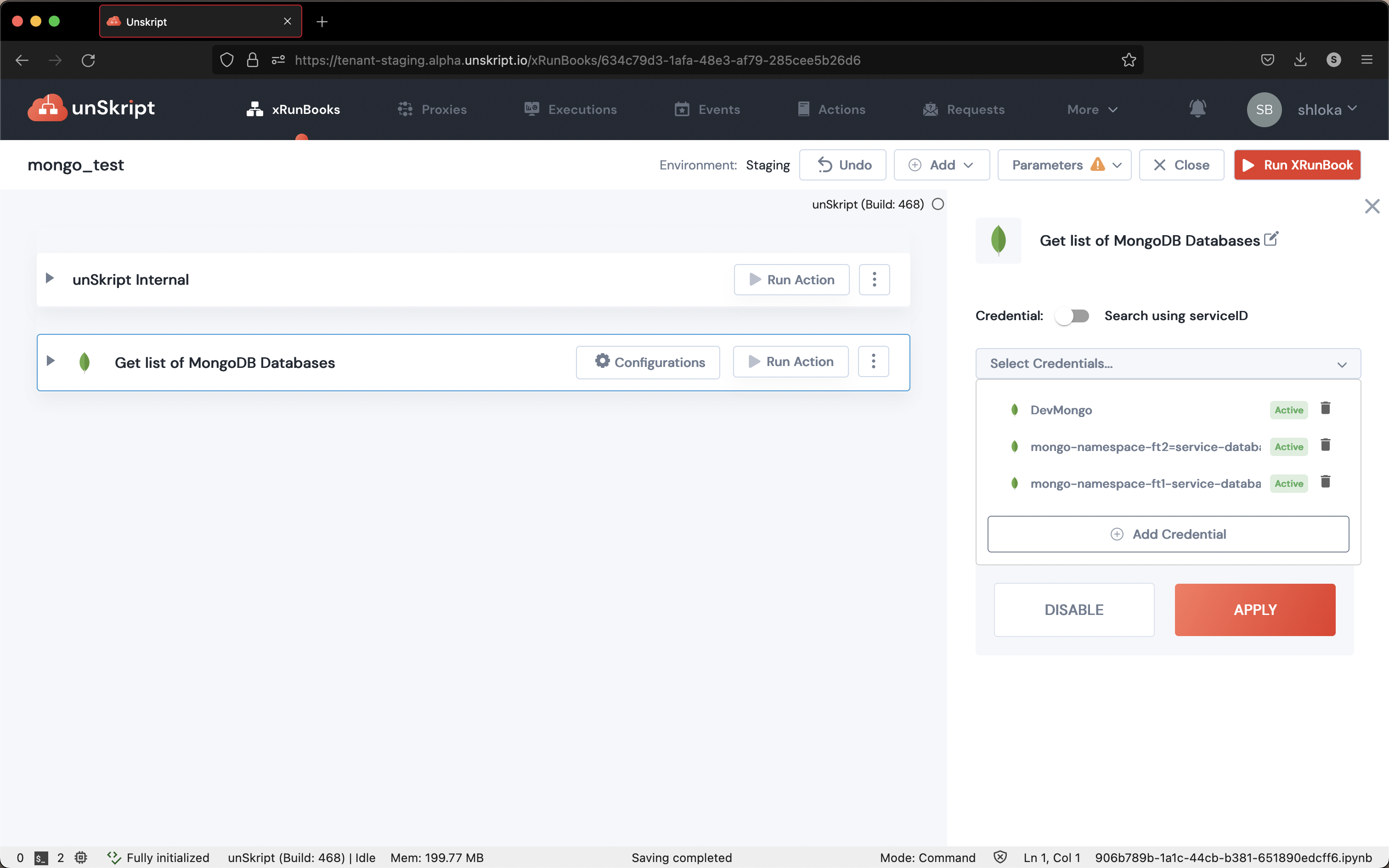Go back in browser history
Image resolution: width=1389 pixels, height=868 pixels.
22,60
